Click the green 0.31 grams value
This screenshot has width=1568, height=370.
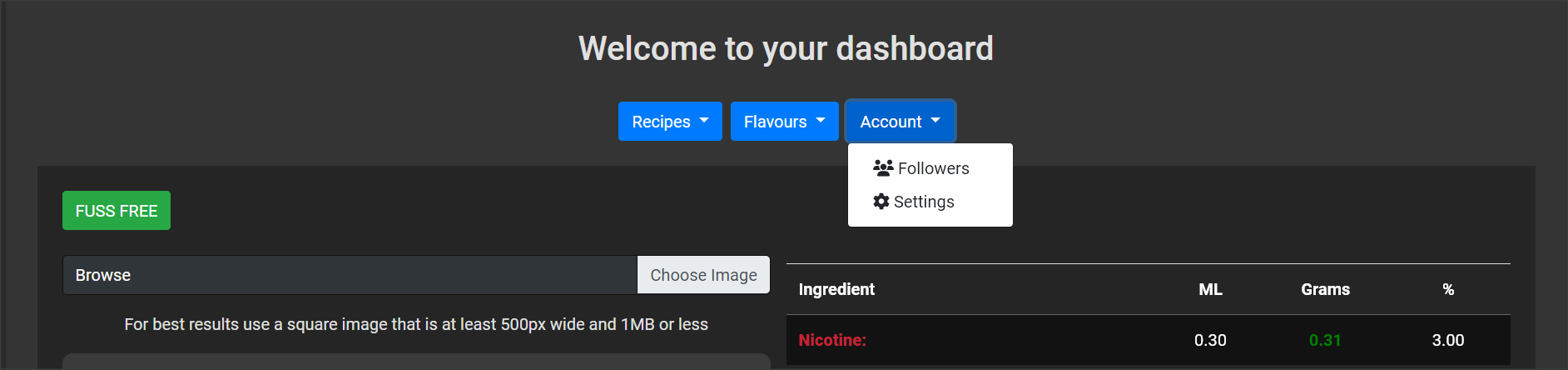coord(1325,340)
